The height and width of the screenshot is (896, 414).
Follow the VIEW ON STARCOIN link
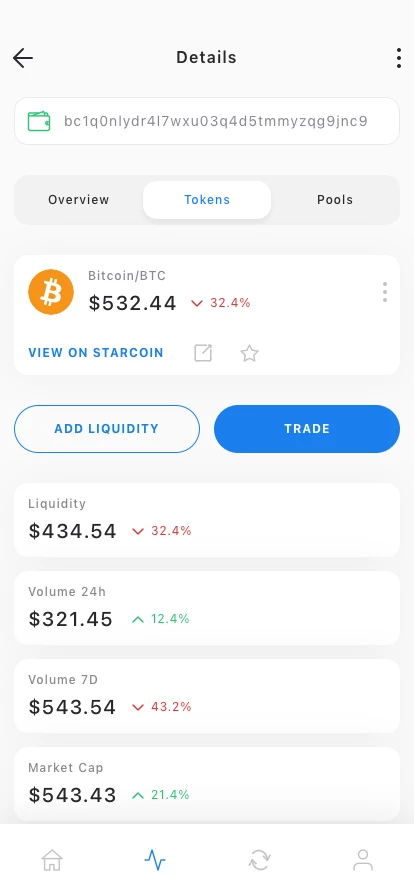point(95,353)
